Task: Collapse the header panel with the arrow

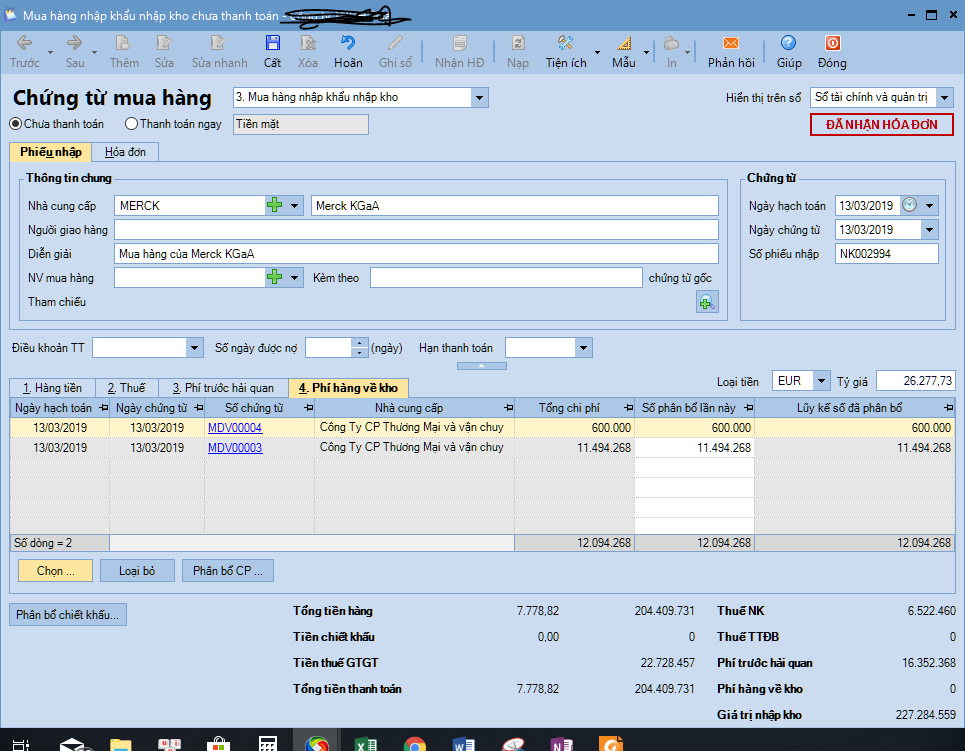Action: pos(482,366)
